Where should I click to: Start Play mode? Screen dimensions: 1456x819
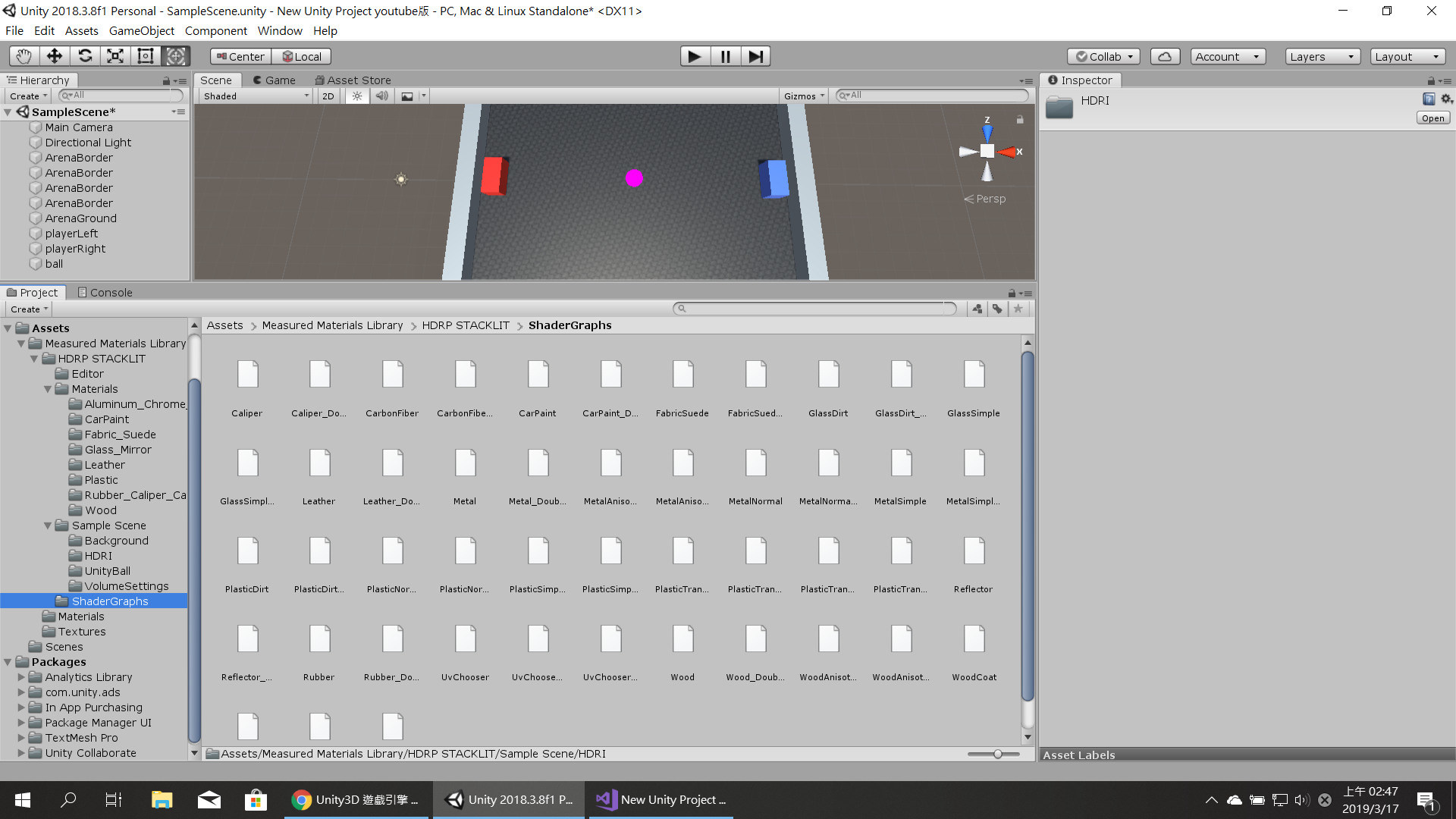(x=695, y=56)
